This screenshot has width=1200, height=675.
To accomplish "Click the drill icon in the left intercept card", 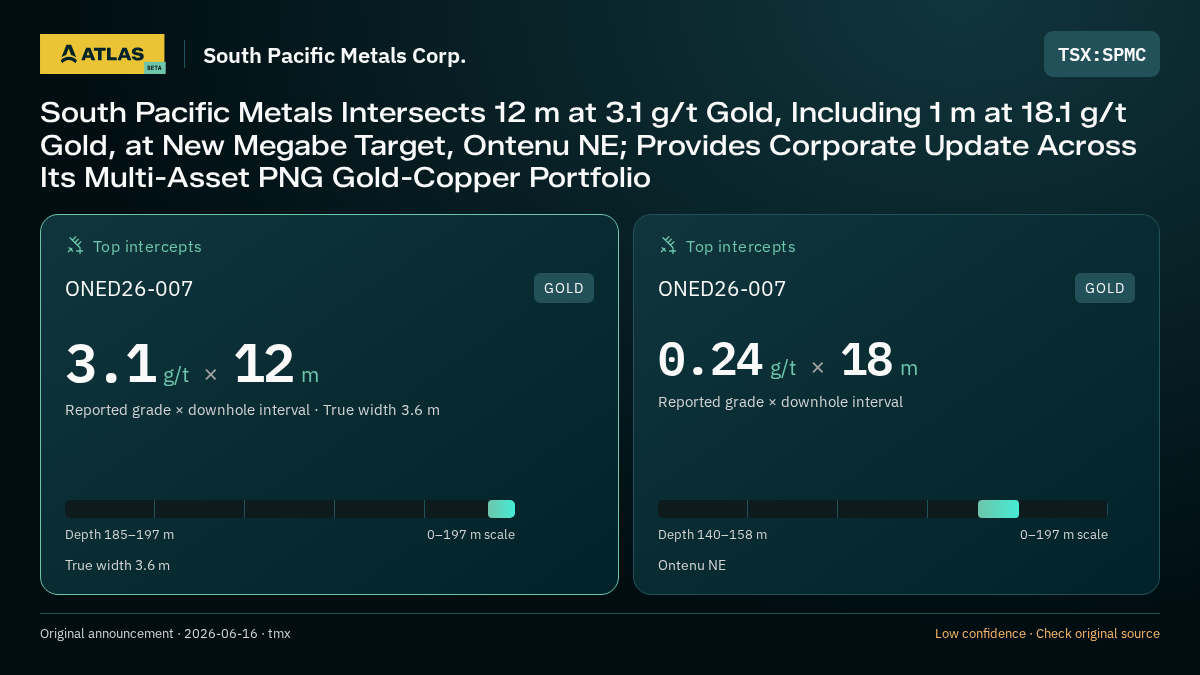I will 75,245.
